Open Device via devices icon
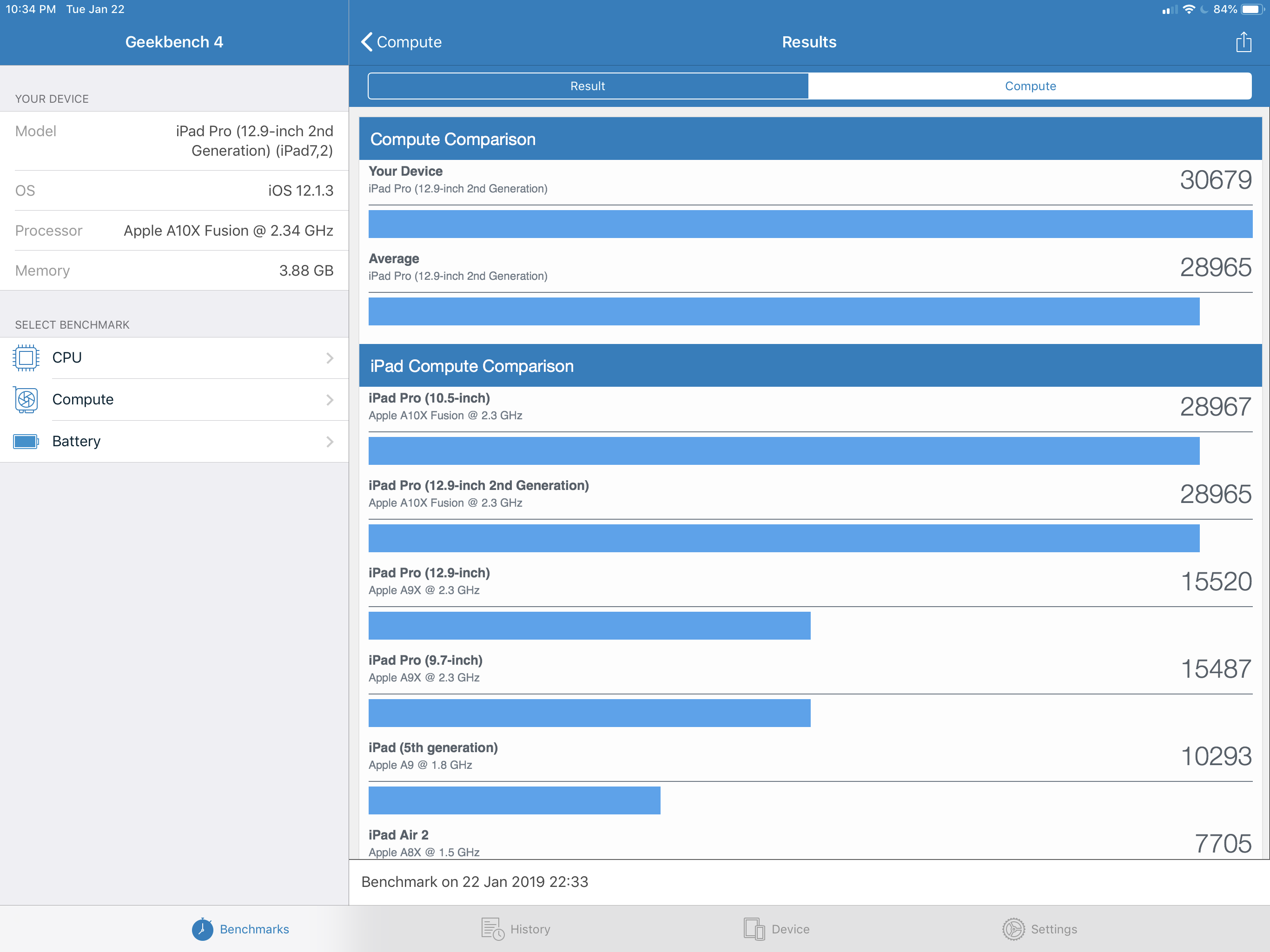The width and height of the screenshot is (1270, 952). tap(754, 929)
